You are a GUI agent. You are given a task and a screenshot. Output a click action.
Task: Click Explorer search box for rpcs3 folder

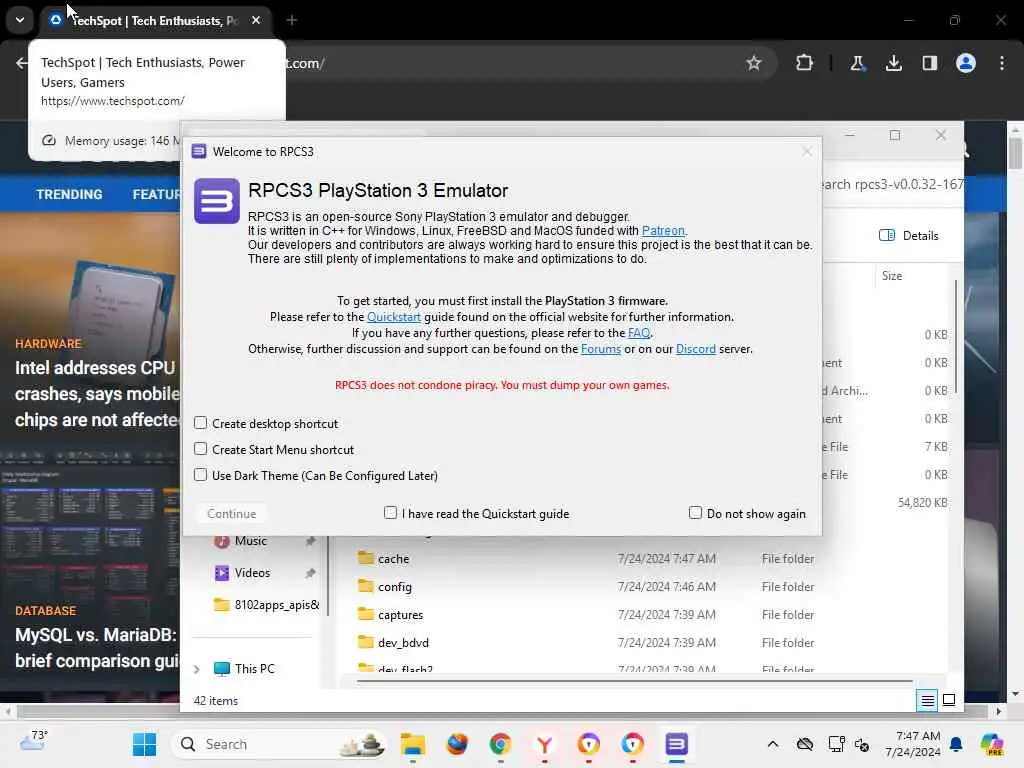click(891, 185)
